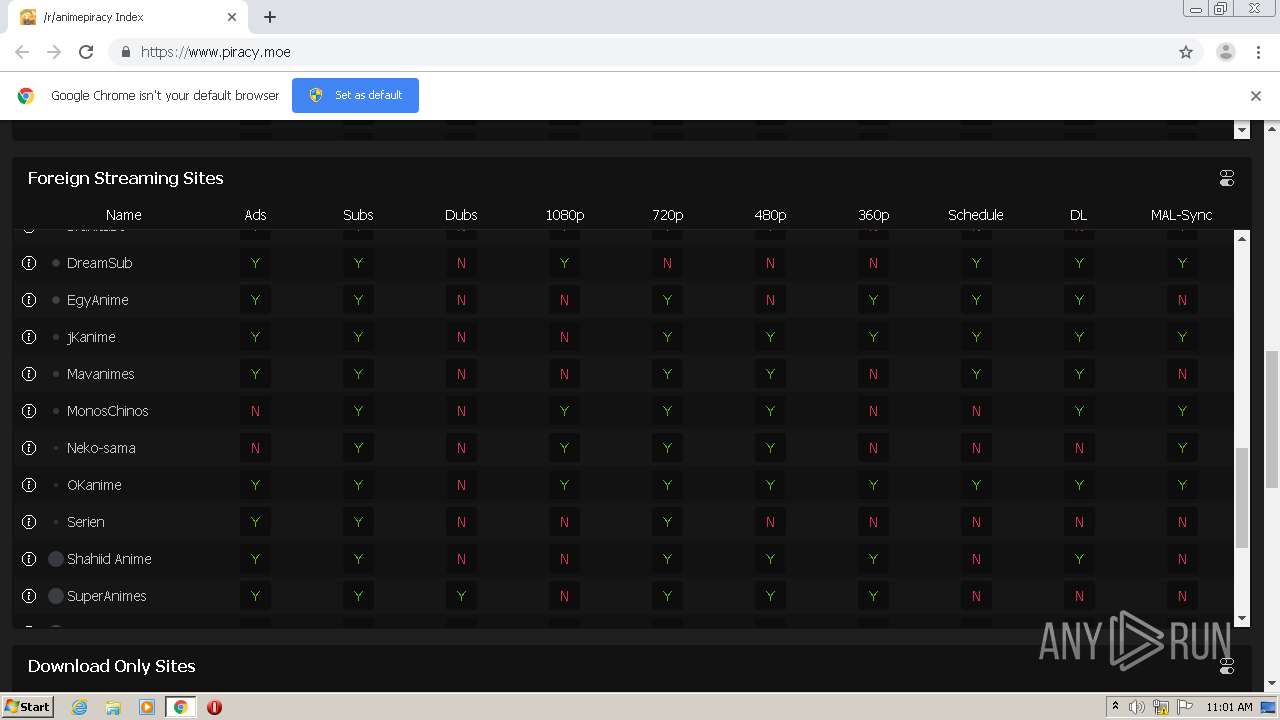Open red shield security taskbar icon
Screen dimensions: 1280x720
click(214, 707)
